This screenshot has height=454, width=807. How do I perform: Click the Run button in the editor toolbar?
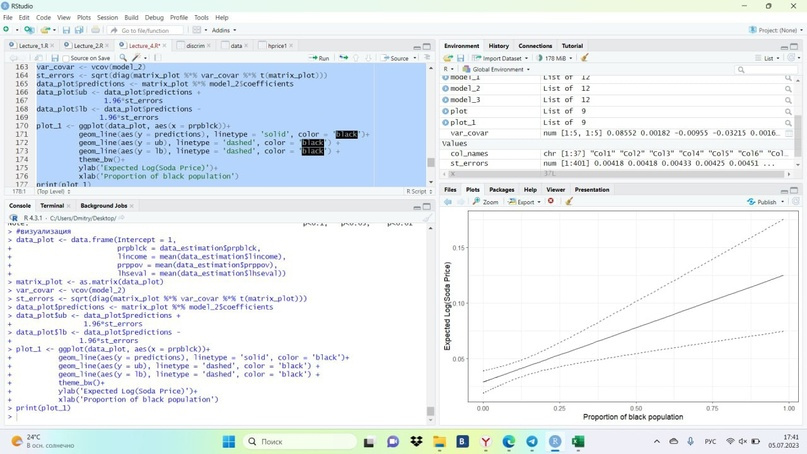319,58
